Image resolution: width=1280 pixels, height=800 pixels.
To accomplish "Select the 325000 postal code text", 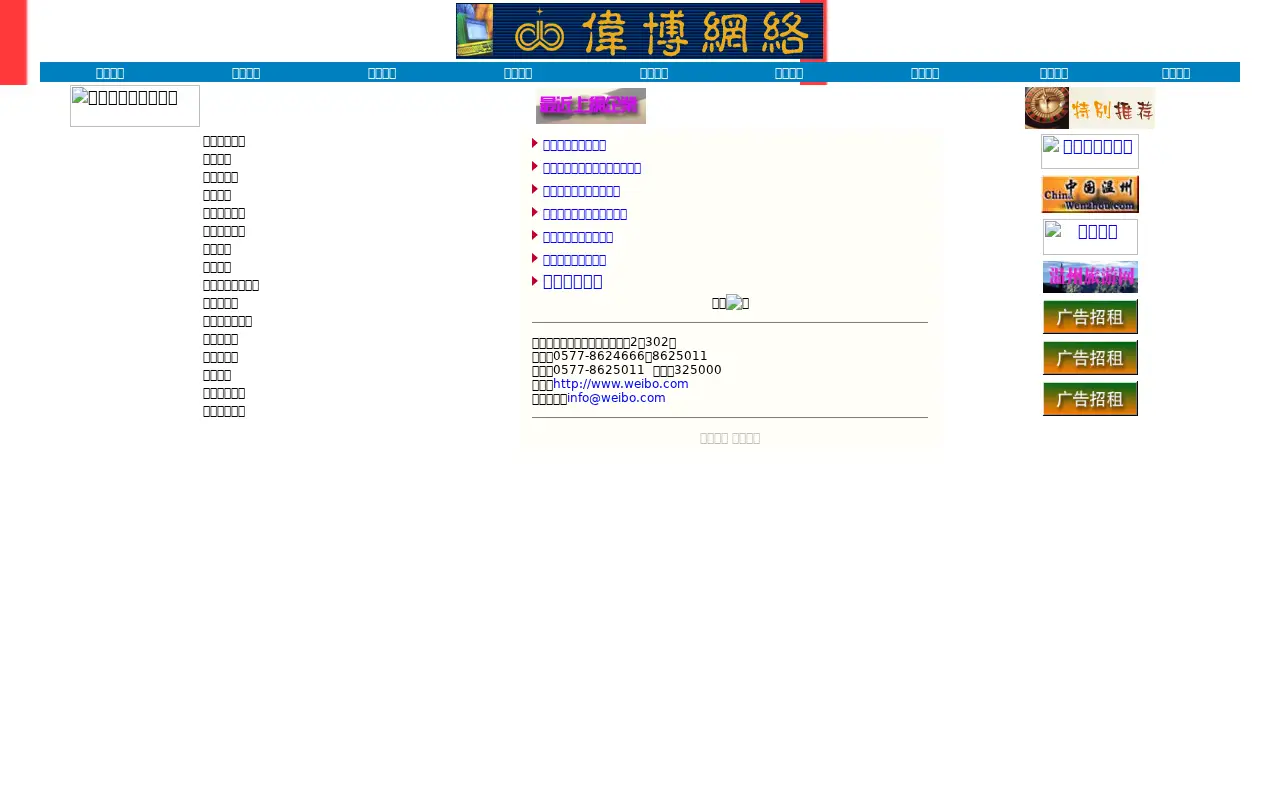I will (x=698, y=370).
